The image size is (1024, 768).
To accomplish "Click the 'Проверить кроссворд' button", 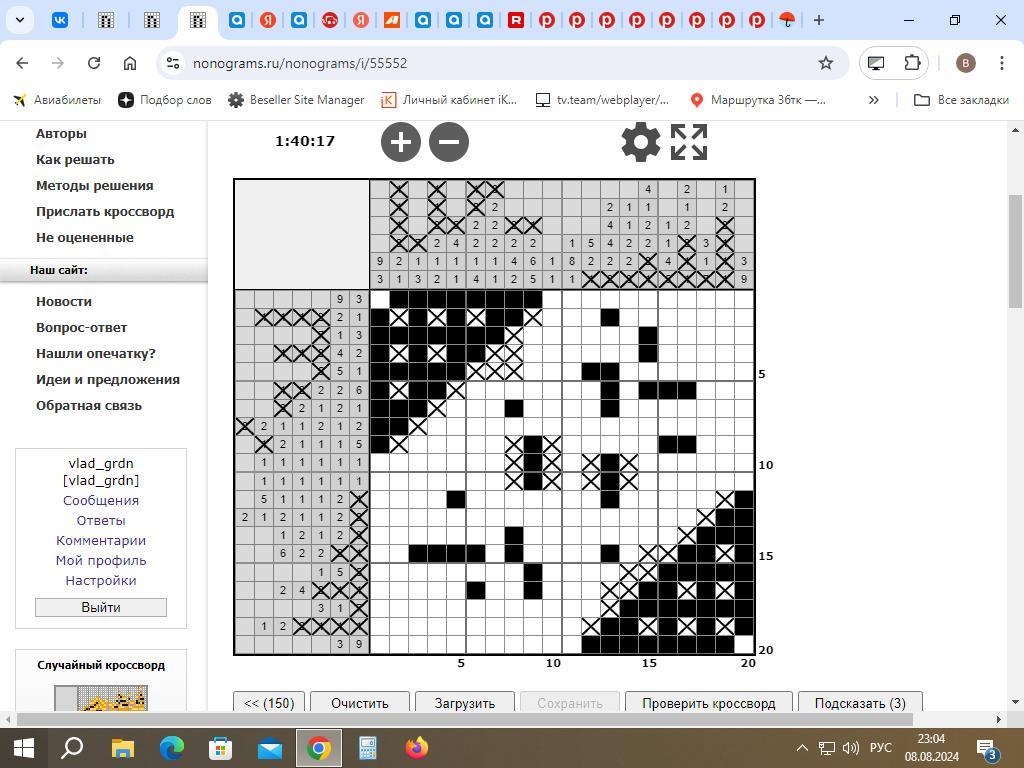I will (708, 702).
